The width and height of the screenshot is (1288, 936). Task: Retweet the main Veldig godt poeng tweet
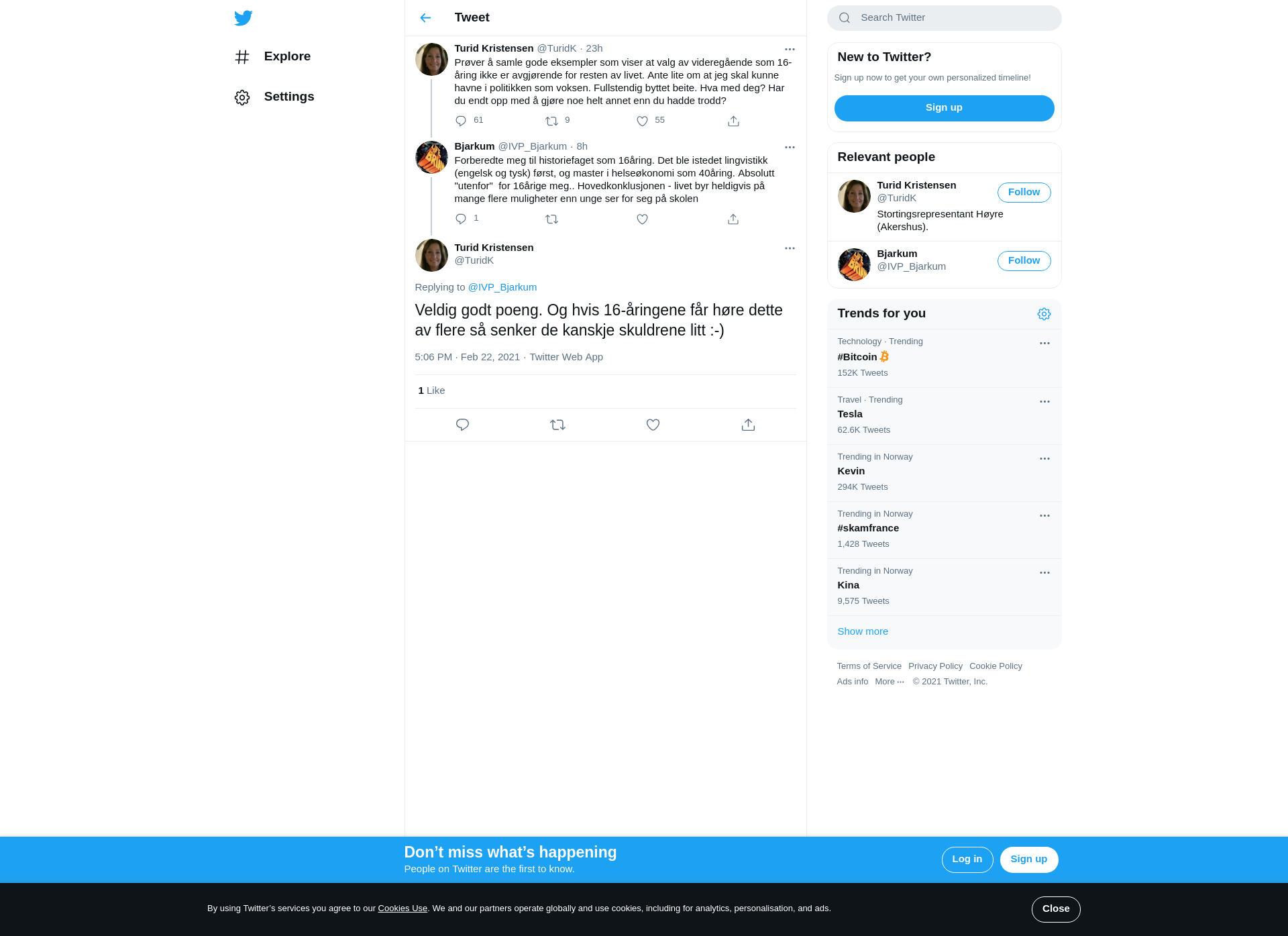[557, 425]
